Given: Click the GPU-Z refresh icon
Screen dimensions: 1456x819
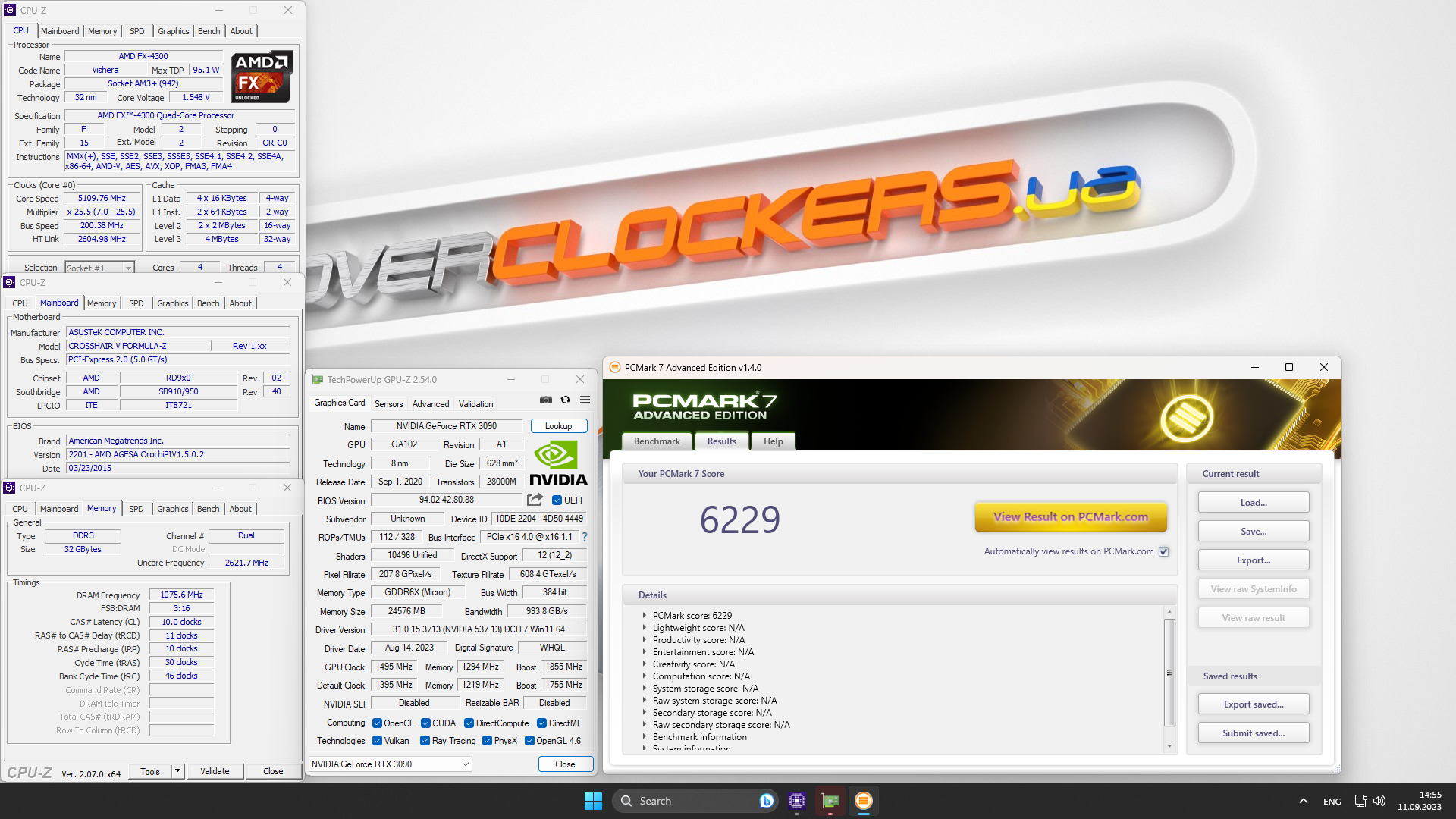Looking at the screenshot, I should [x=565, y=400].
